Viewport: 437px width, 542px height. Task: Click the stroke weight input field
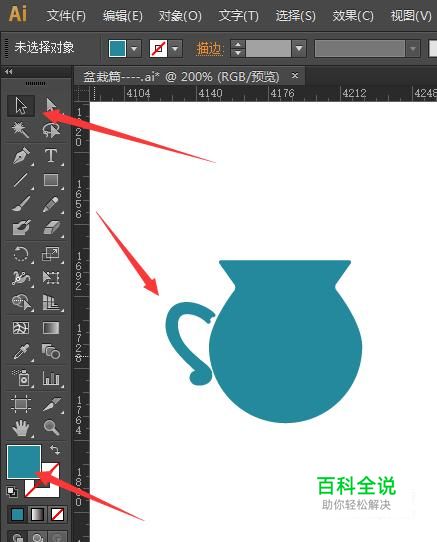click(268, 48)
